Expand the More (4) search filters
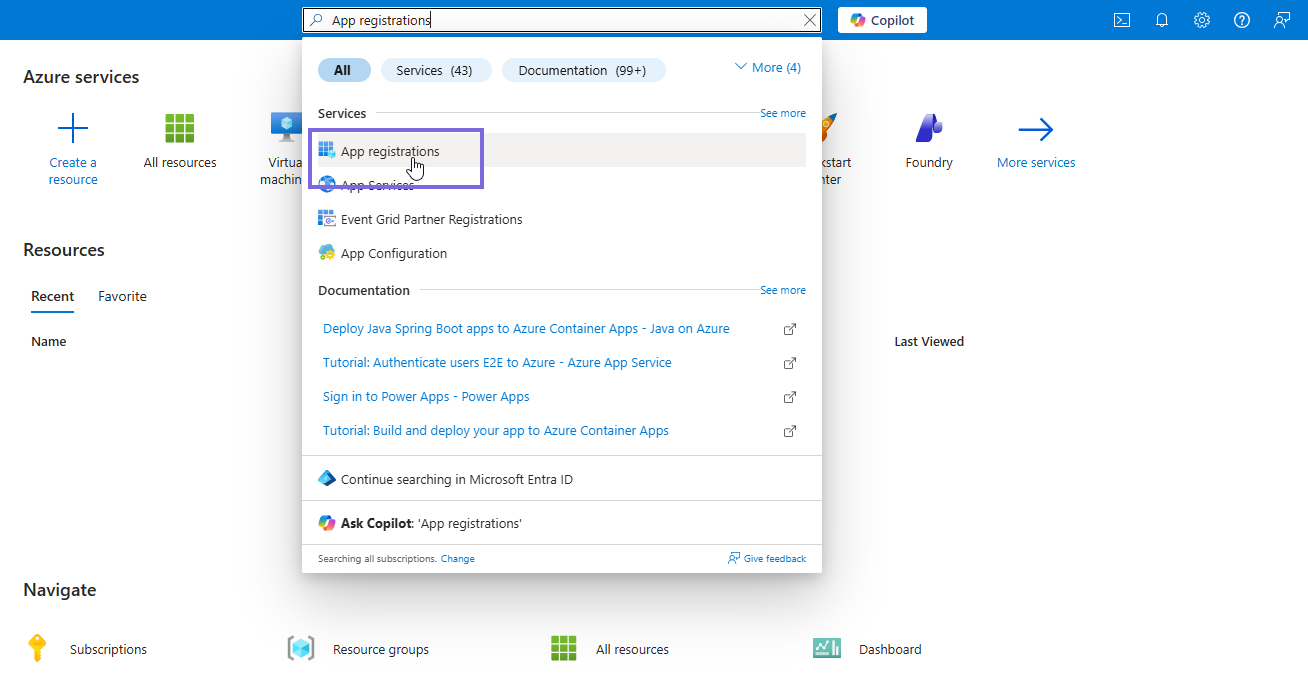The height and width of the screenshot is (683, 1308). (767, 67)
